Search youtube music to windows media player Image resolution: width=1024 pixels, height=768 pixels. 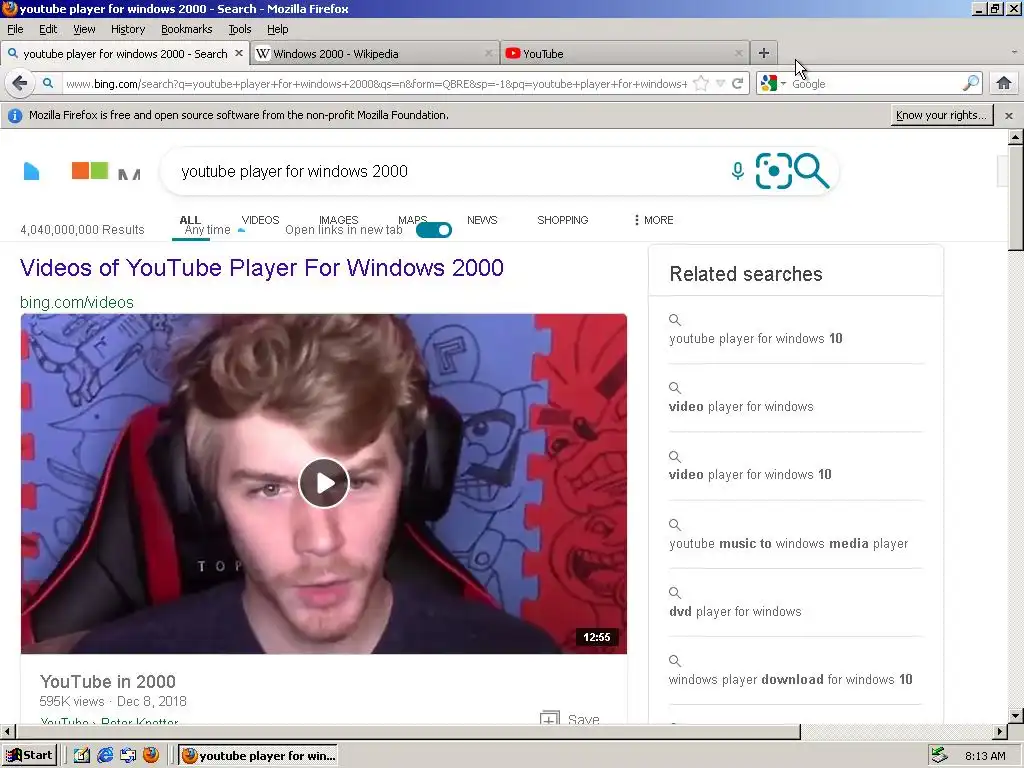(x=788, y=543)
